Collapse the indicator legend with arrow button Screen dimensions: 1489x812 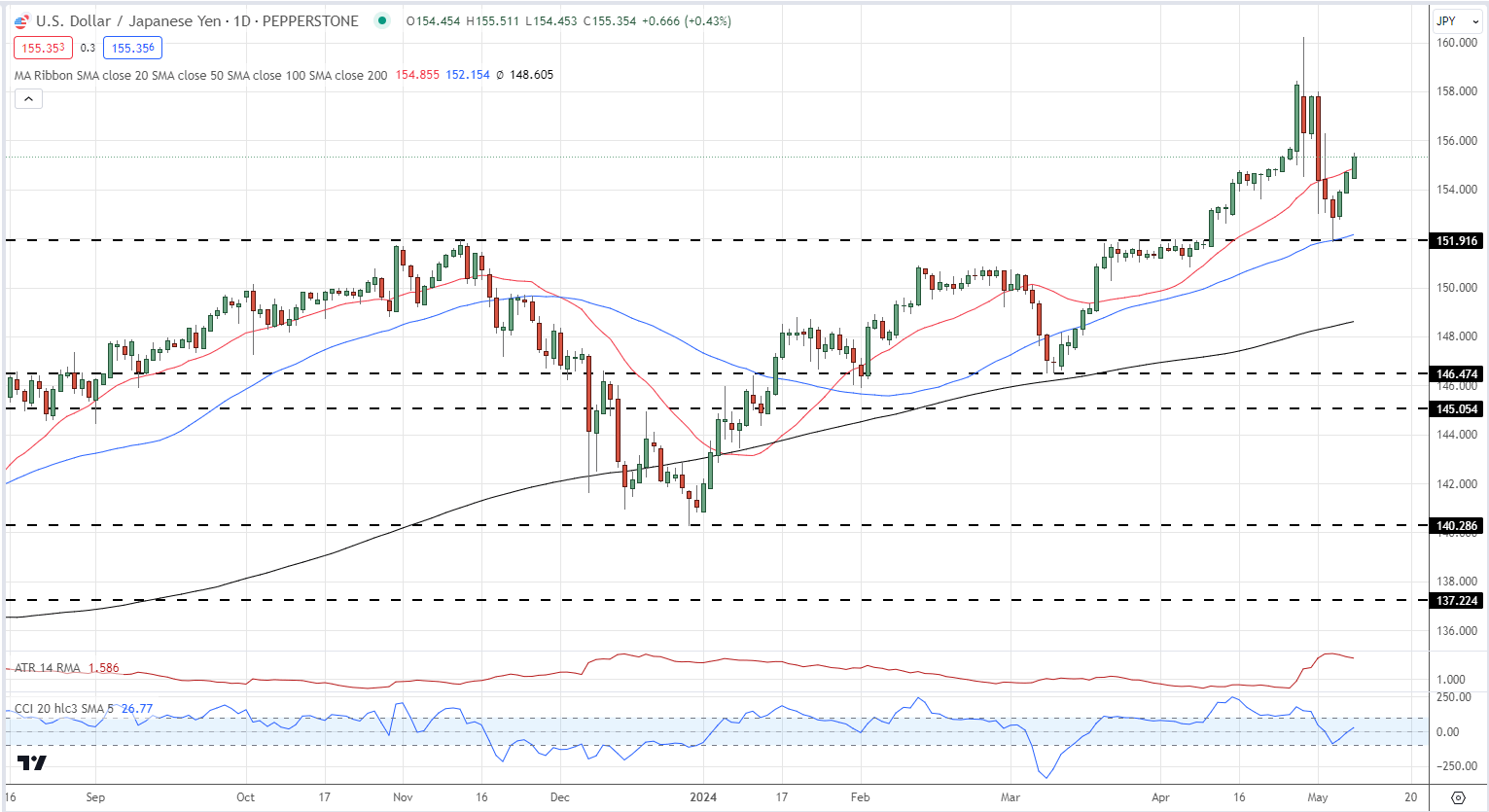click(27, 98)
